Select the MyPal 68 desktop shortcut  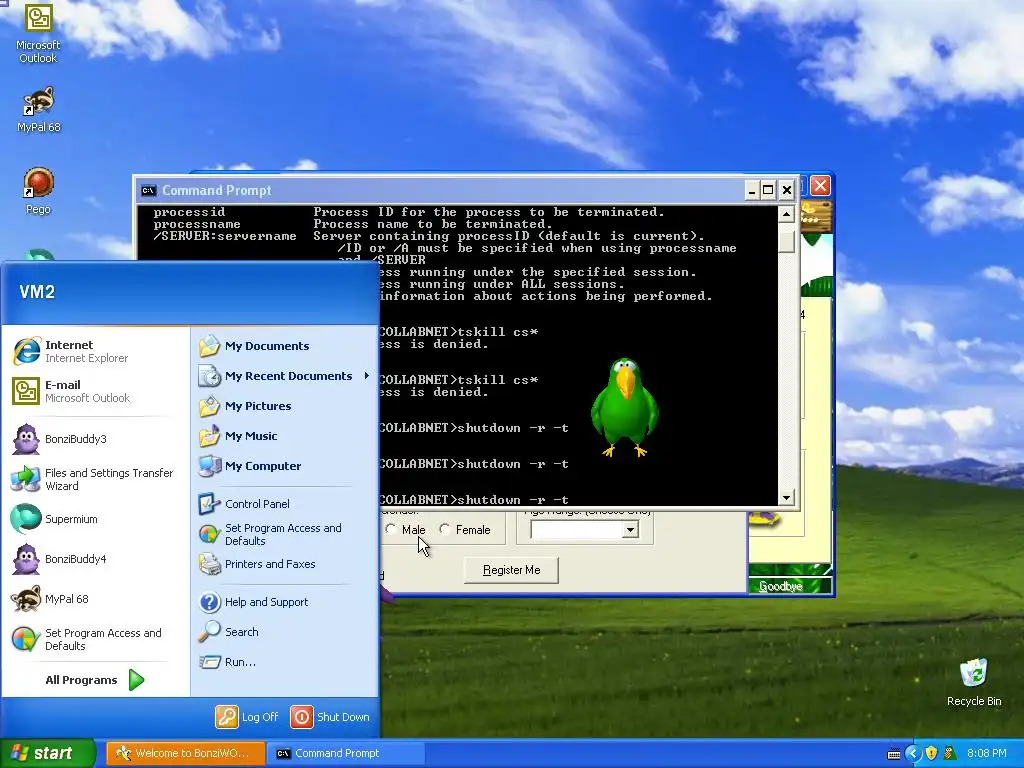[38, 110]
